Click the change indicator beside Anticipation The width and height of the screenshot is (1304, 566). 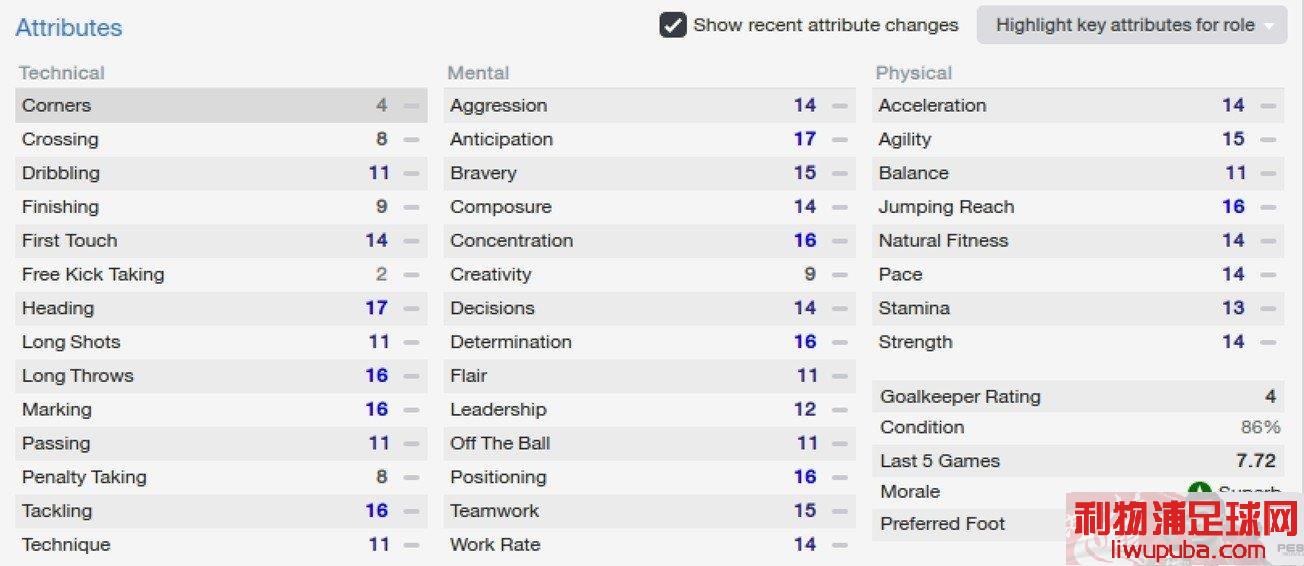(x=839, y=139)
